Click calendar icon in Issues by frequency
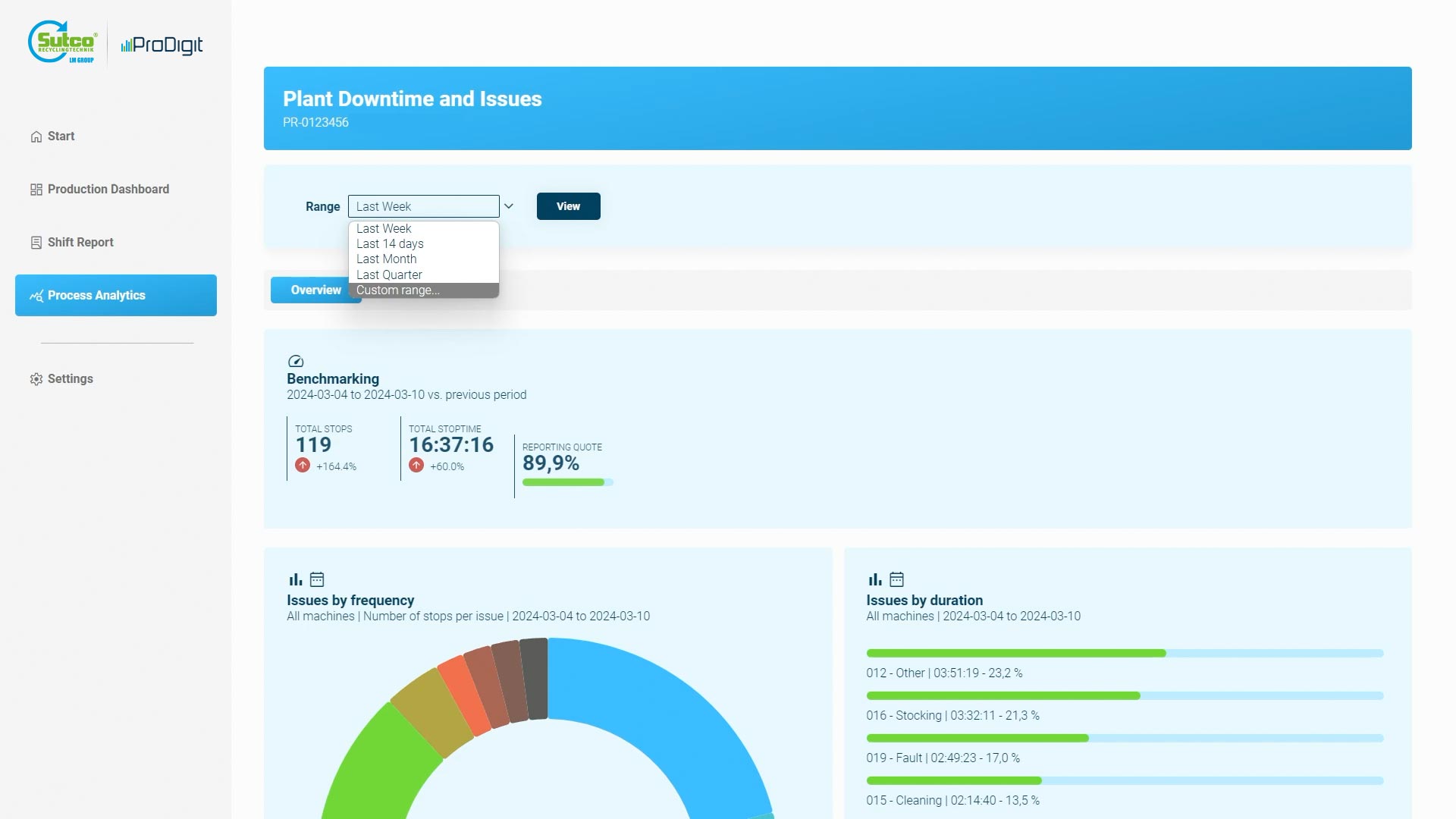1456x819 pixels. tap(317, 579)
